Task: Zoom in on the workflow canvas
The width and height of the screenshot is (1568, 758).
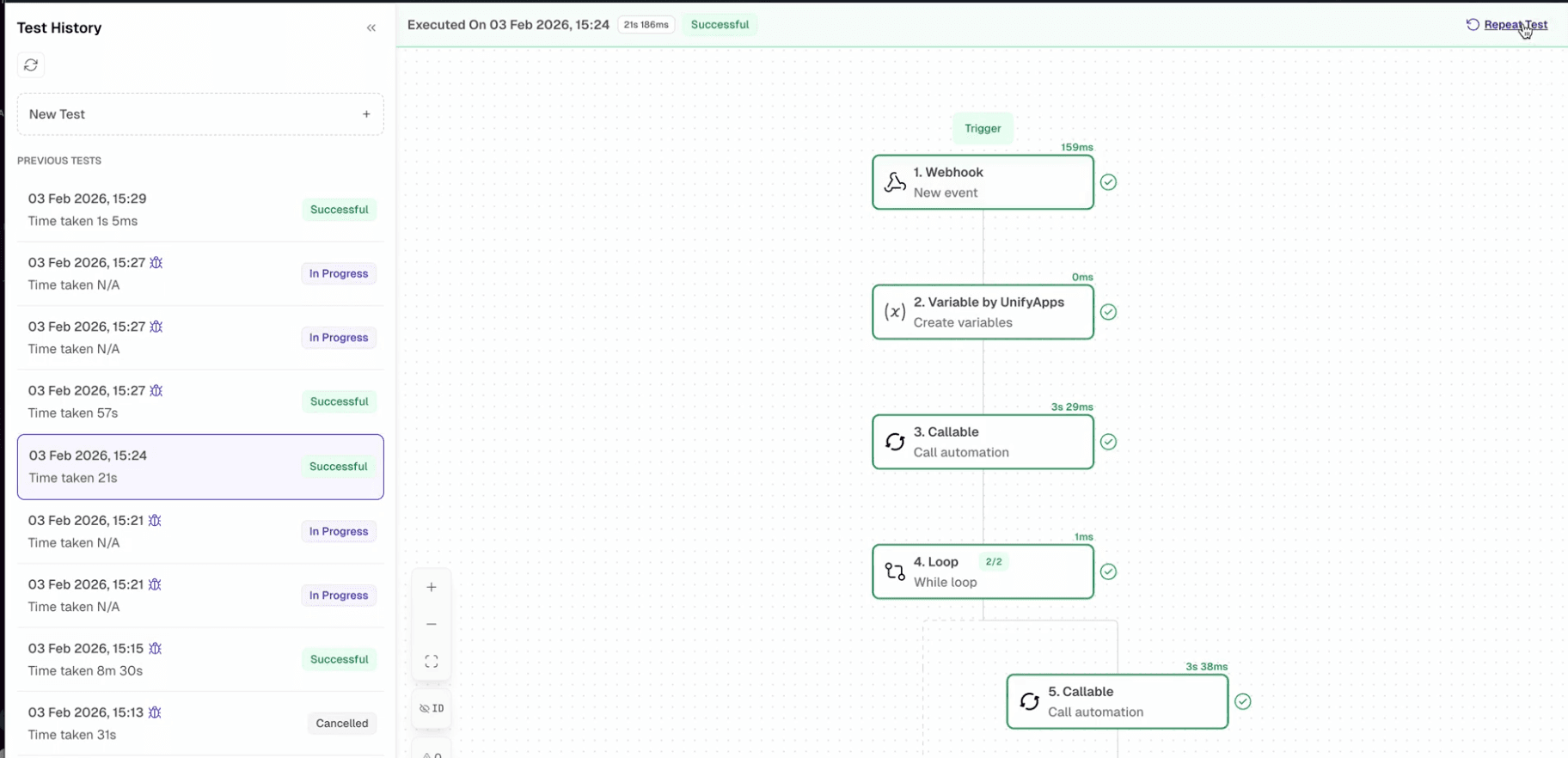Action: coord(432,588)
